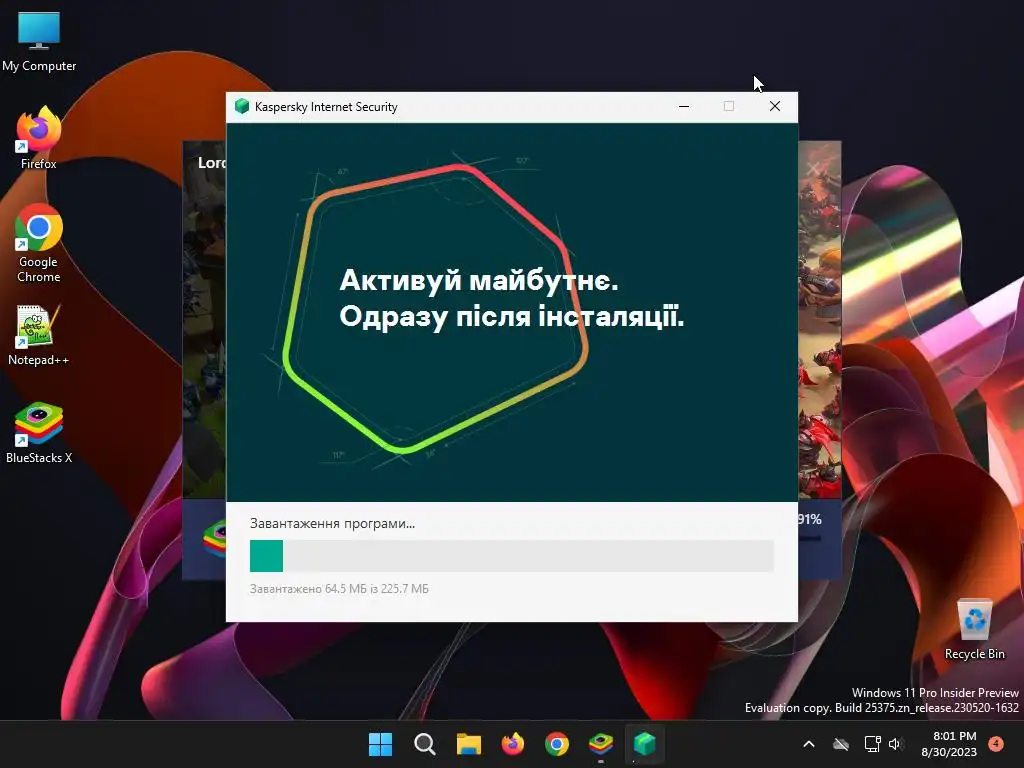1024x768 pixels.
Task: Click the Kaspersky installer taskbar icon
Action: [x=645, y=744]
